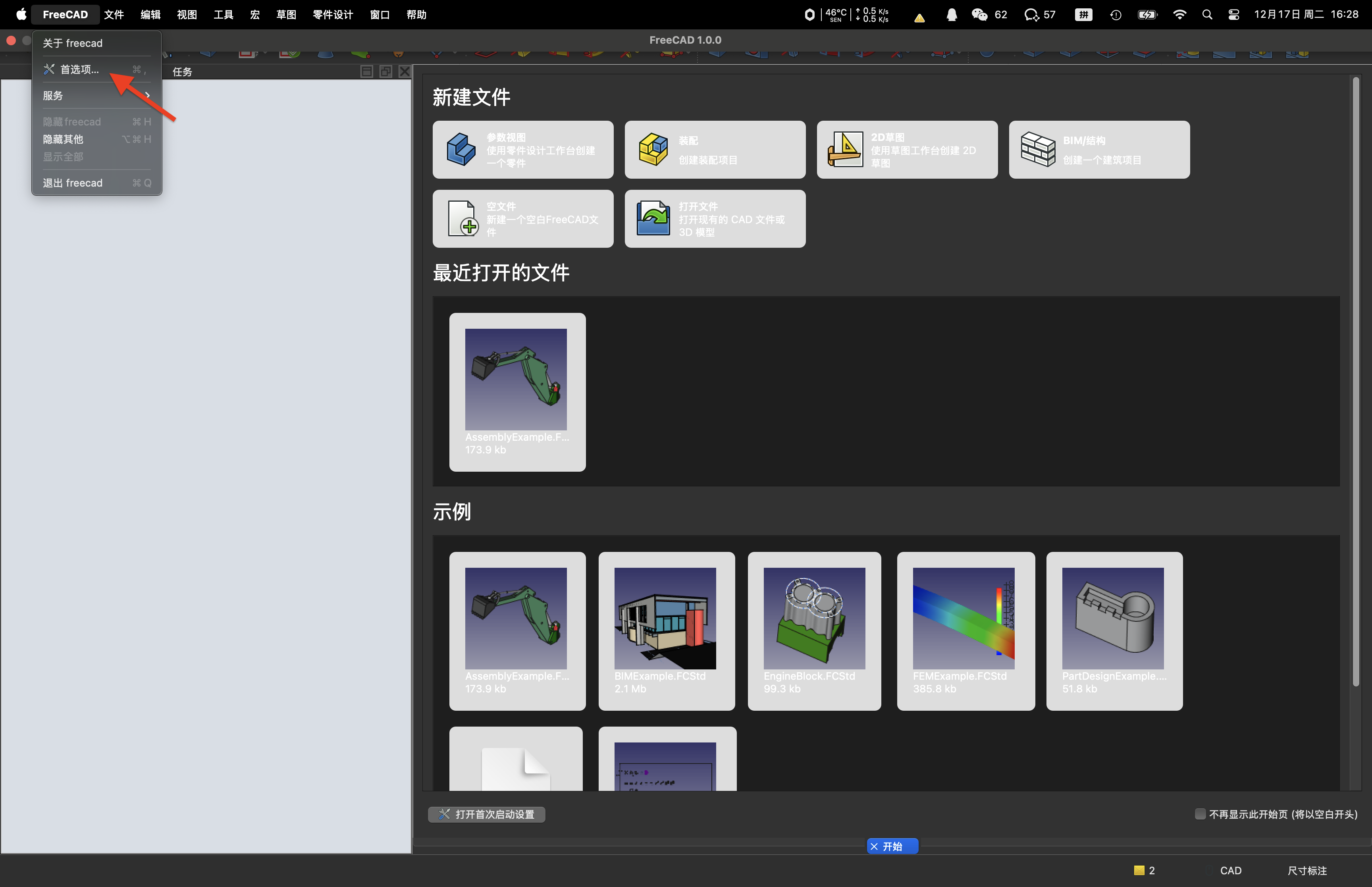
Task: Open the Apple menu
Action: 21,14
